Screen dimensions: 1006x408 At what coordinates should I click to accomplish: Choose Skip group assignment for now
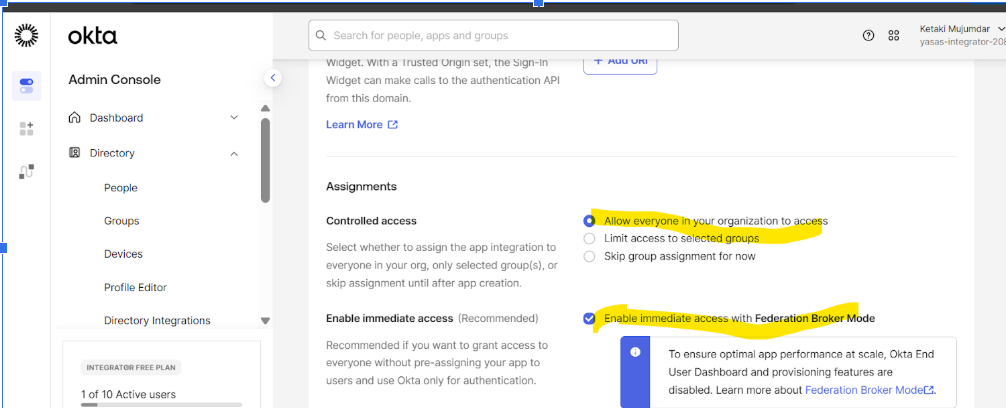coord(590,256)
